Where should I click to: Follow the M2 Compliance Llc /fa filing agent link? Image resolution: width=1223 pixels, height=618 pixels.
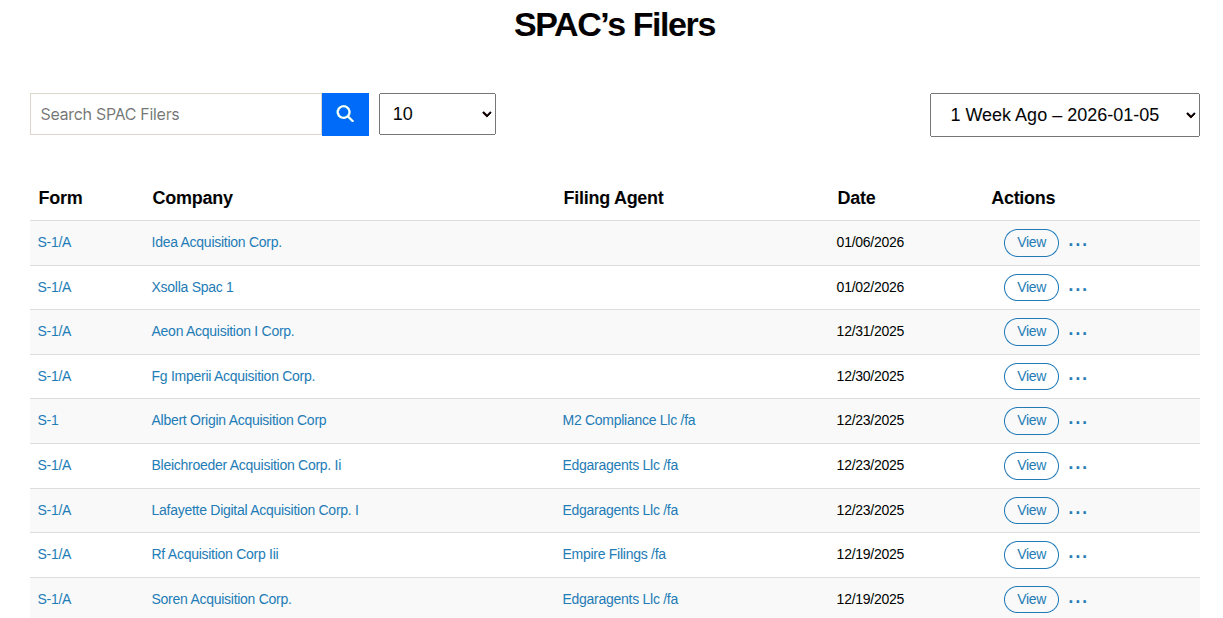[x=629, y=420]
